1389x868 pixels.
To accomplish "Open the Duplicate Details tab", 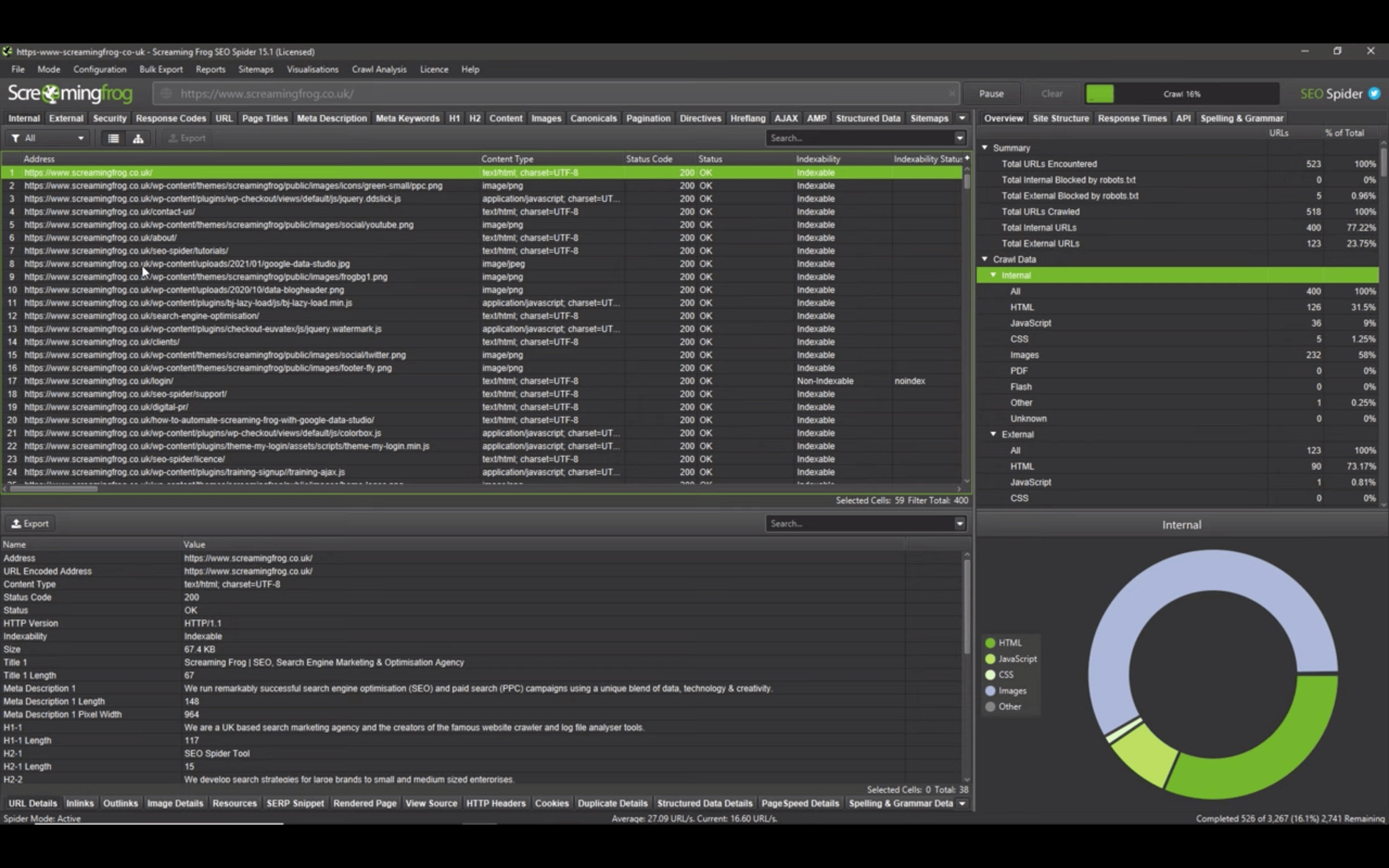I will 613,803.
